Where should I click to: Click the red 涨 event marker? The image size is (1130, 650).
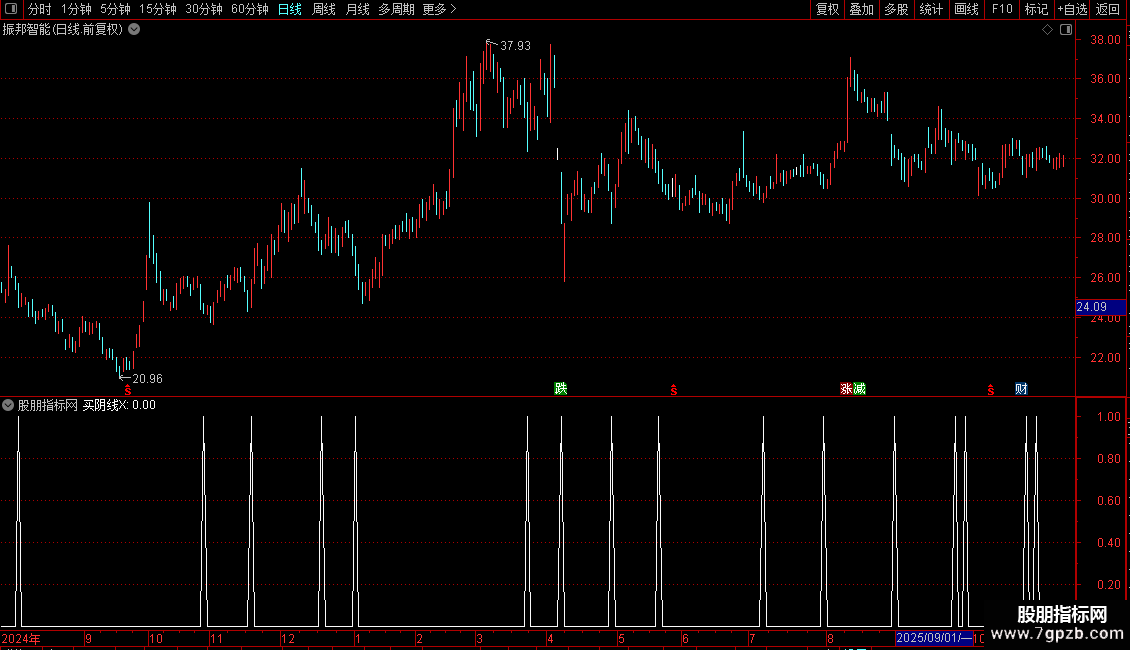click(x=846, y=388)
